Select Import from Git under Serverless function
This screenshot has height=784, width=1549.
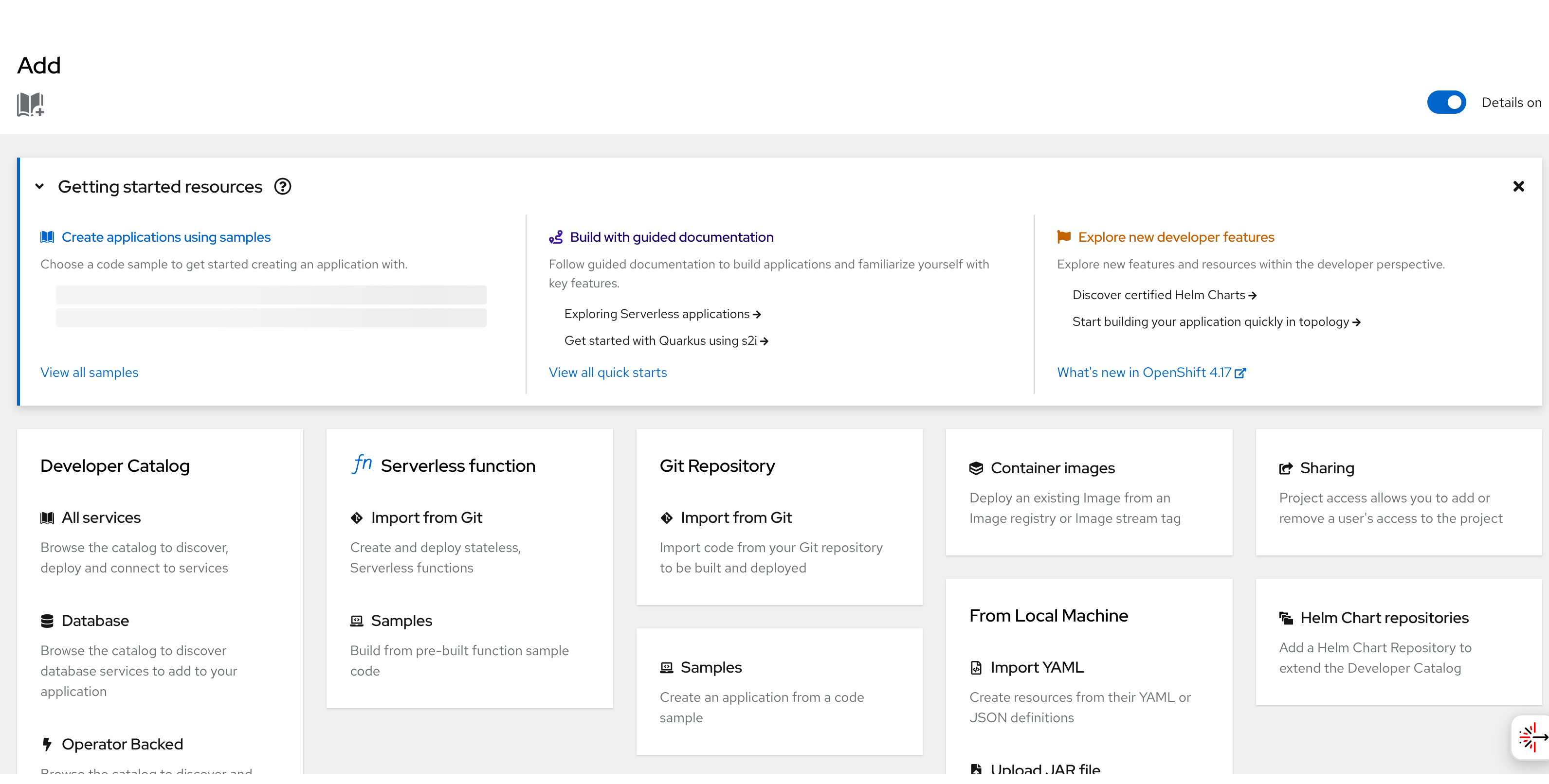[x=426, y=518]
